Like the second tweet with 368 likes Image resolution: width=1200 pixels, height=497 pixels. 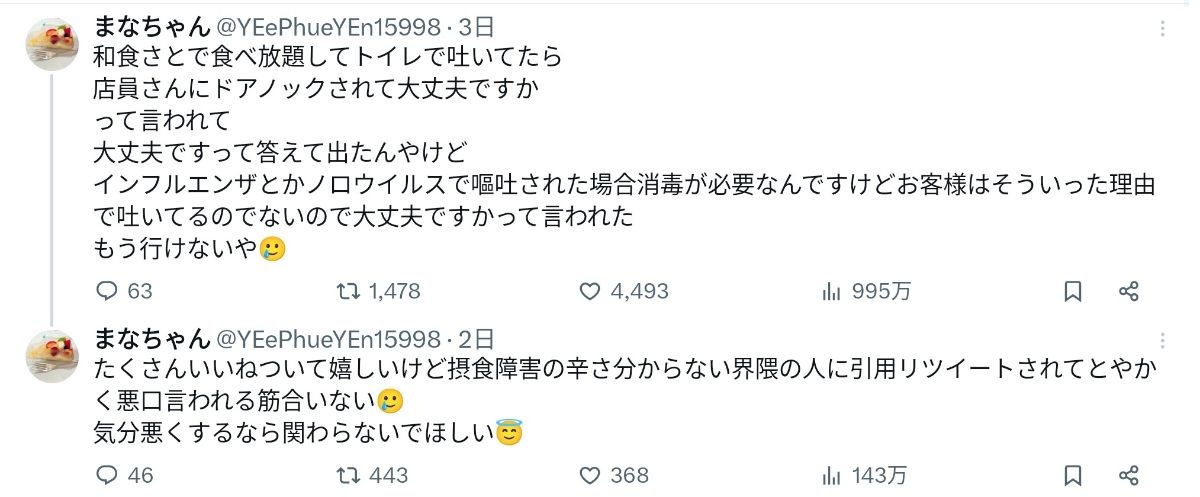coord(590,475)
